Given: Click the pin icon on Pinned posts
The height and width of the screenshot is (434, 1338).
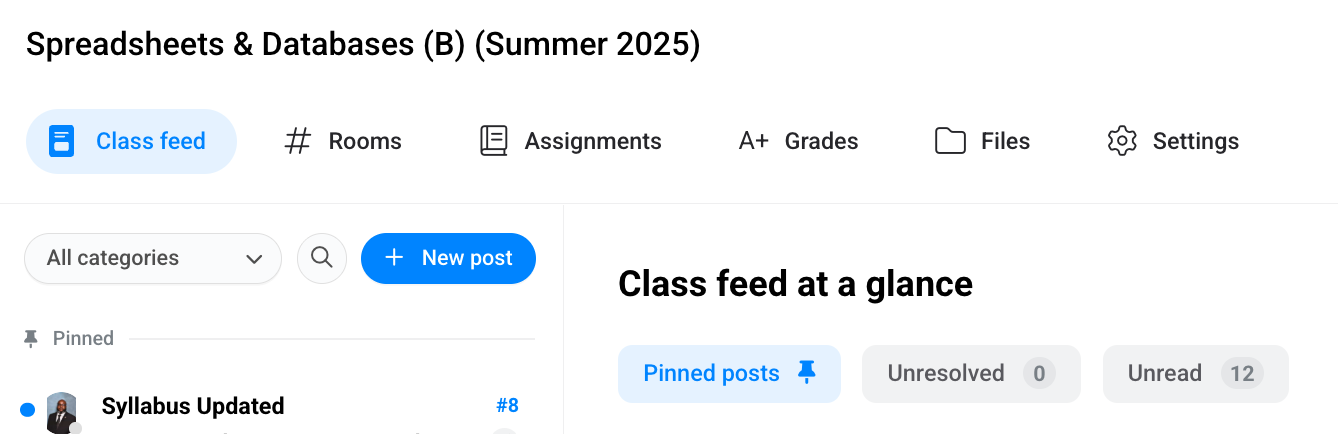Looking at the screenshot, I should (806, 373).
